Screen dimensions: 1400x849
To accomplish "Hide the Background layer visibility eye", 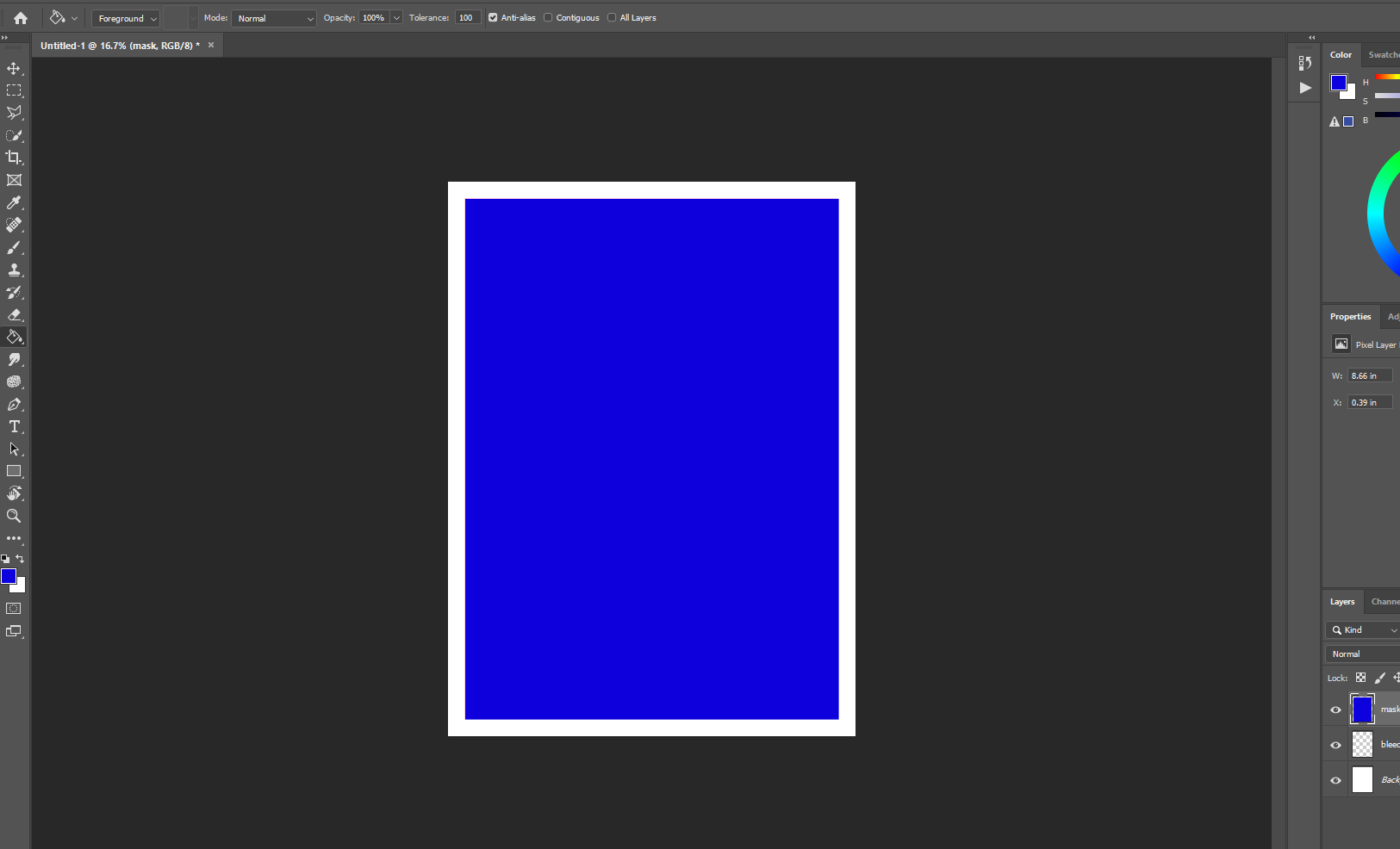I will (x=1335, y=780).
